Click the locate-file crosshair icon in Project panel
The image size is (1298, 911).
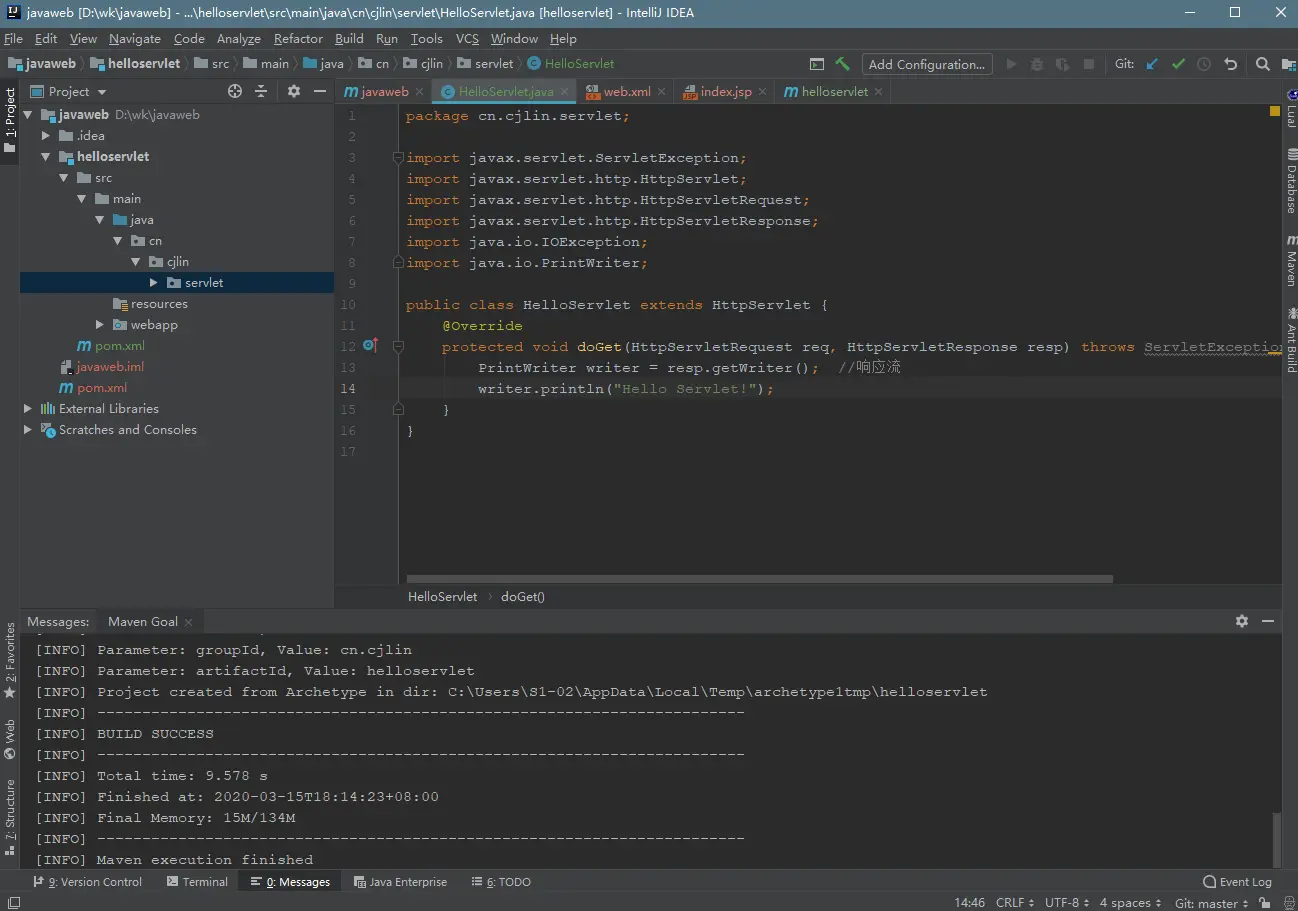click(x=235, y=91)
